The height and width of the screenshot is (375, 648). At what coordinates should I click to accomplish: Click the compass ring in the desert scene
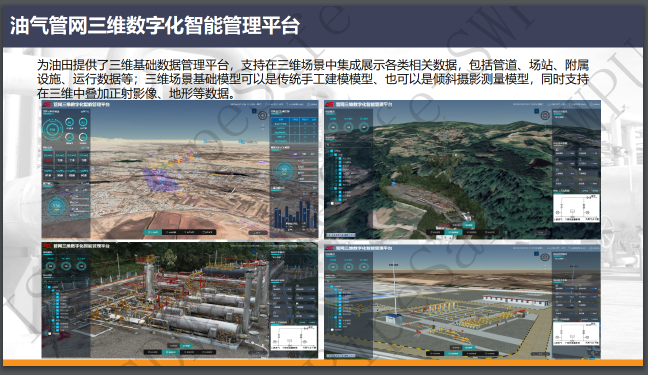tap(262, 115)
